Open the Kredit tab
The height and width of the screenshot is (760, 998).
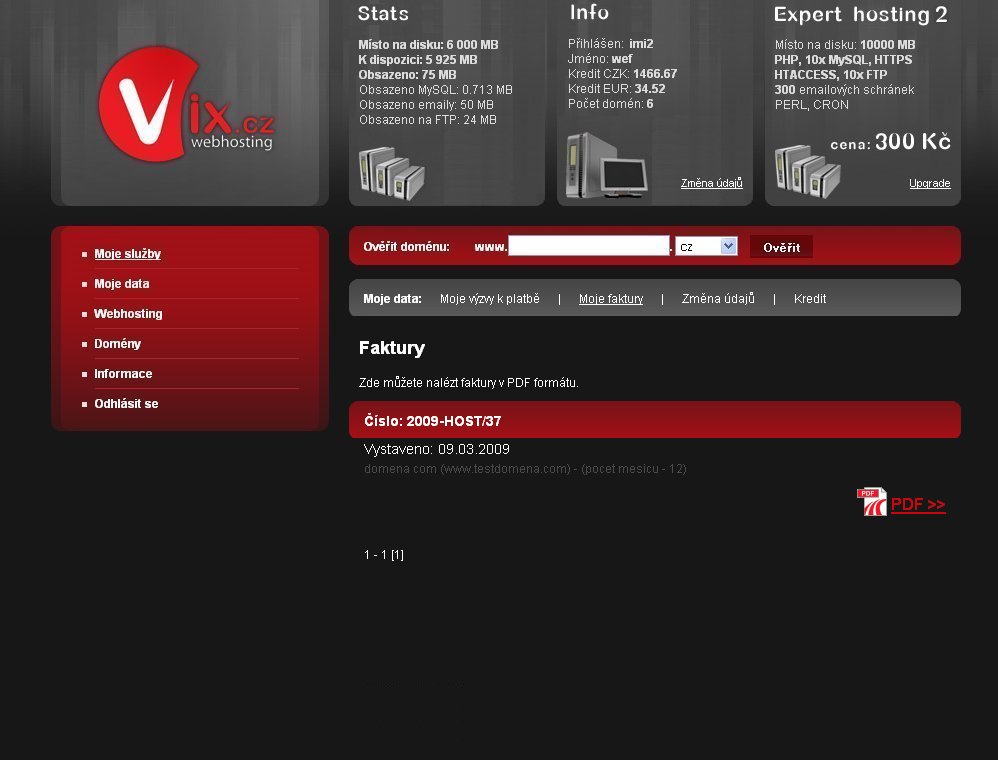click(x=810, y=299)
